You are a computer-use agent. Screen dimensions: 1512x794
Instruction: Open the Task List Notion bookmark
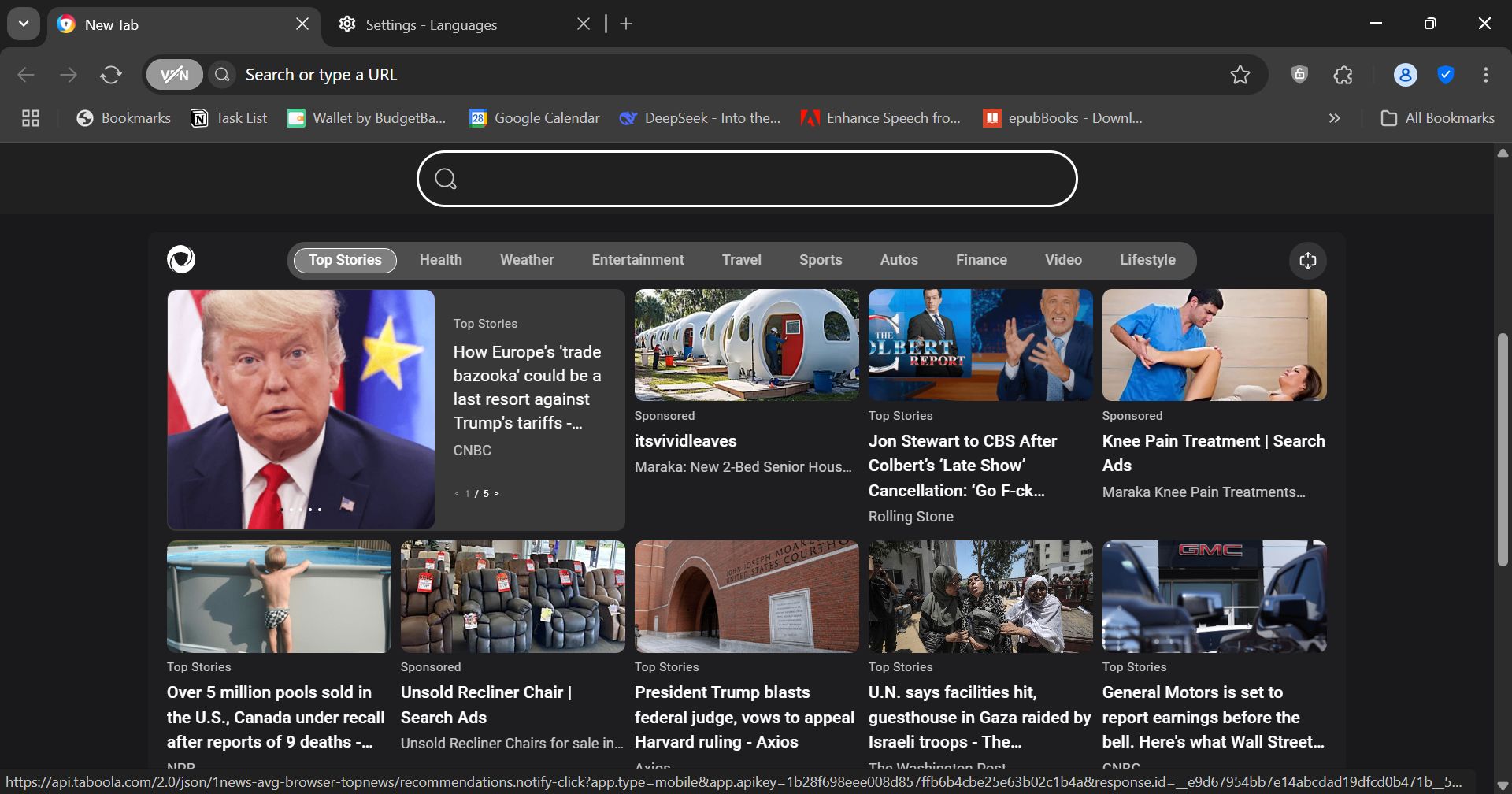[229, 118]
